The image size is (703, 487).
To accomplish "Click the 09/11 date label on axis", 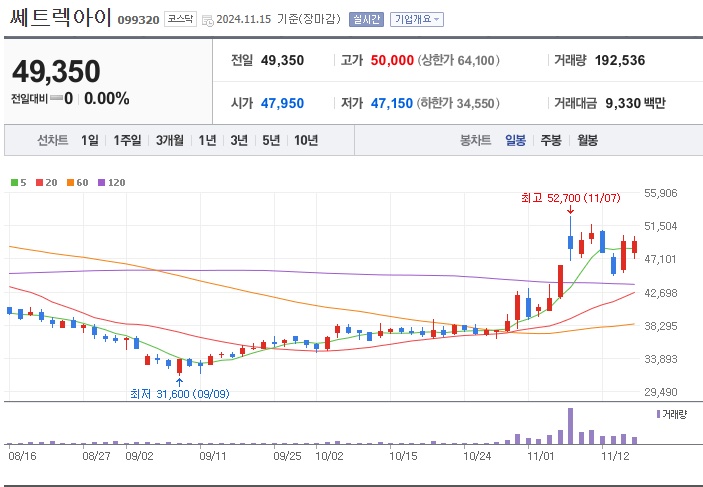I will [x=213, y=456].
